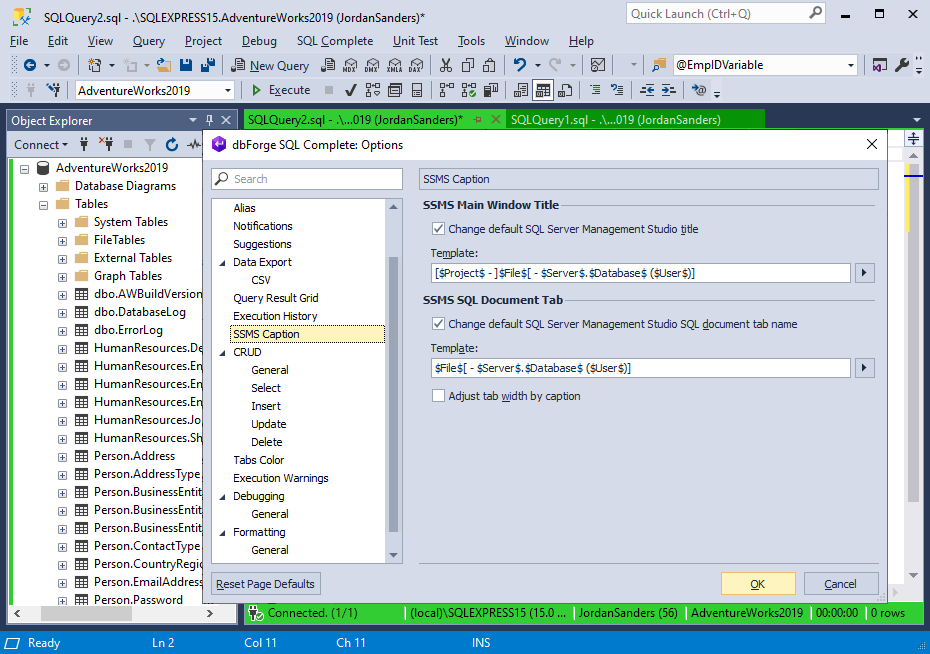Image resolution: width=930 pixels, height=654 pixels.
Task: Click the Find in Files icon
Action: [x=658, y=65]
